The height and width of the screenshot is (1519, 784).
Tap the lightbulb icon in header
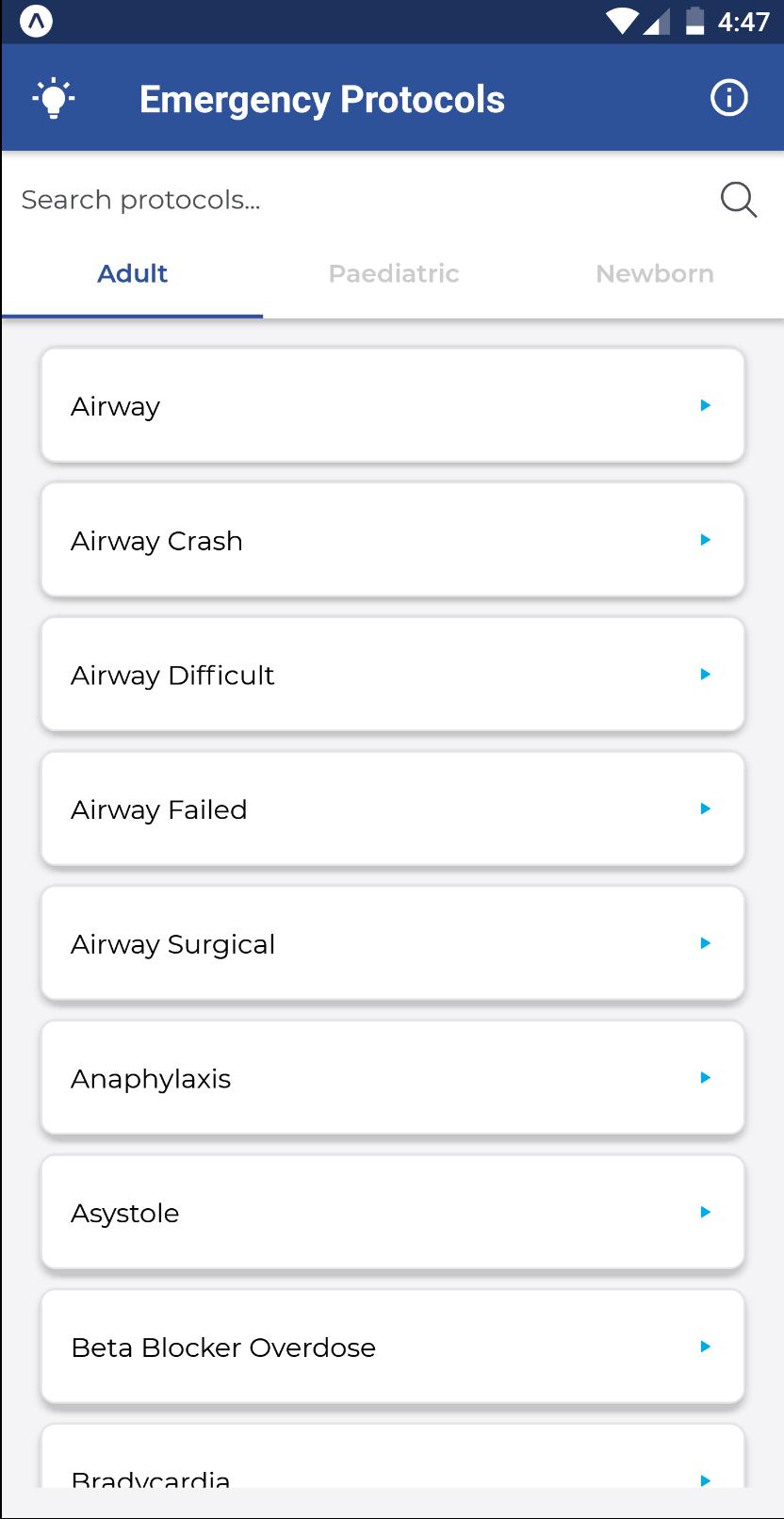tap(53, 98)
